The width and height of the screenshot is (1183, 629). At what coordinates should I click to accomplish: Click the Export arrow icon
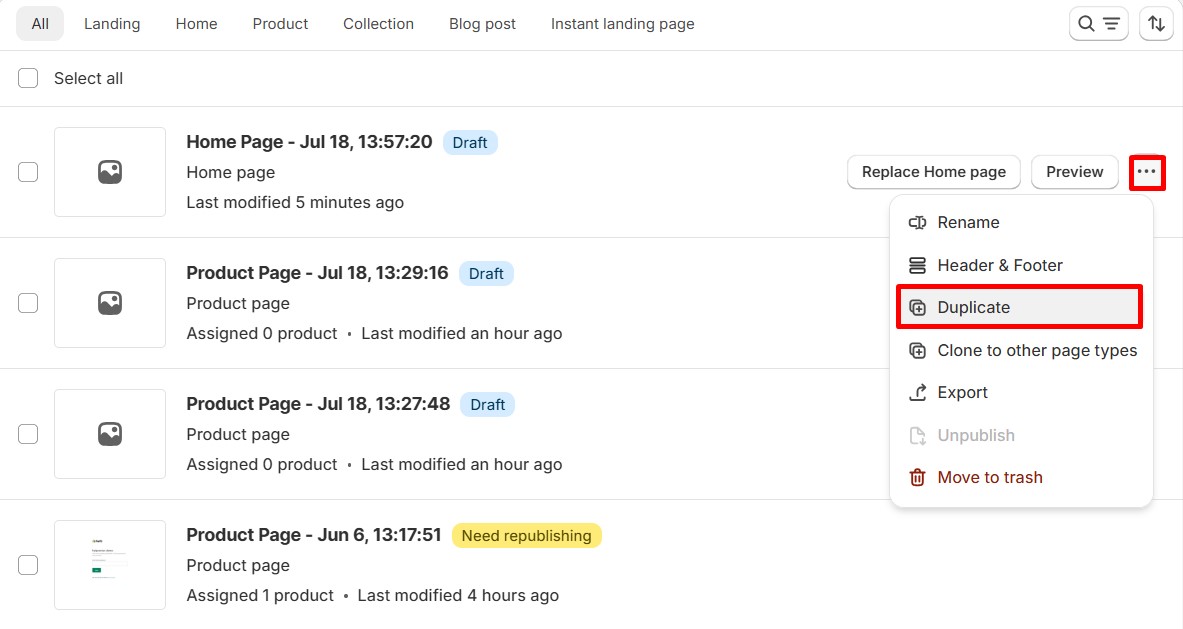coord(917,393)
